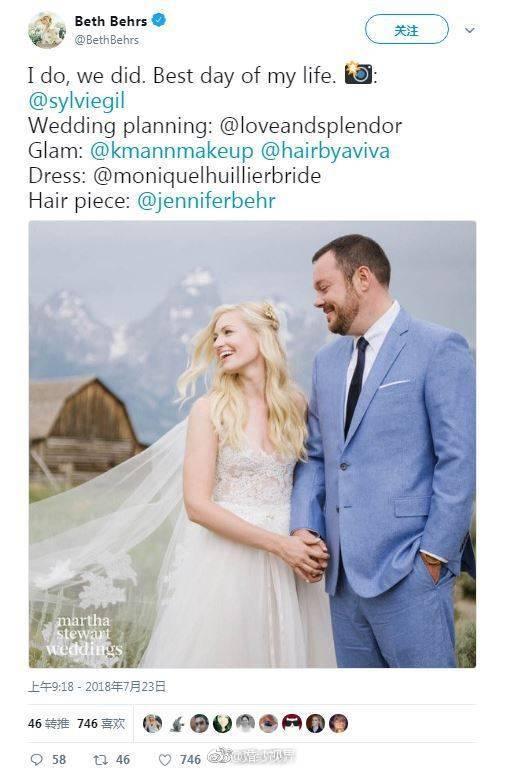
Task: Click the retweet arrows icon
Action: tap(100, 760)
